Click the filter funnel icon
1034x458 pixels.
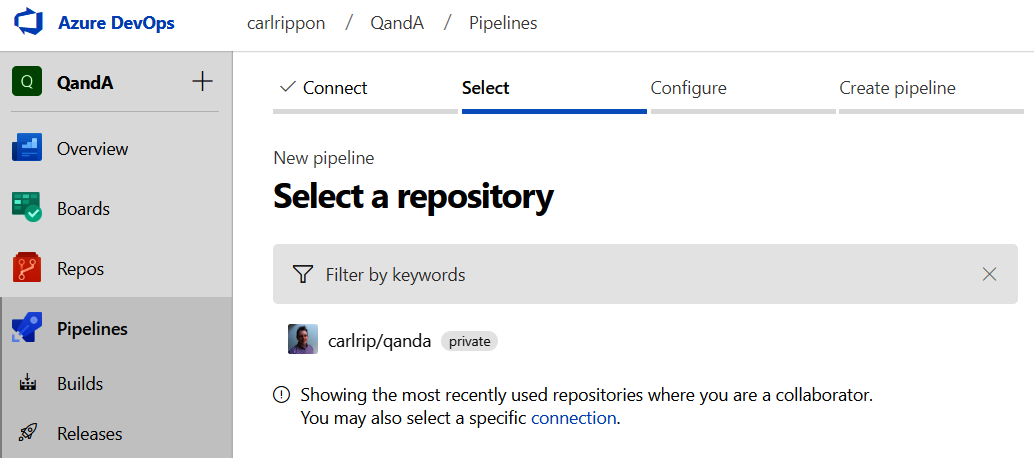pos(303,274)
